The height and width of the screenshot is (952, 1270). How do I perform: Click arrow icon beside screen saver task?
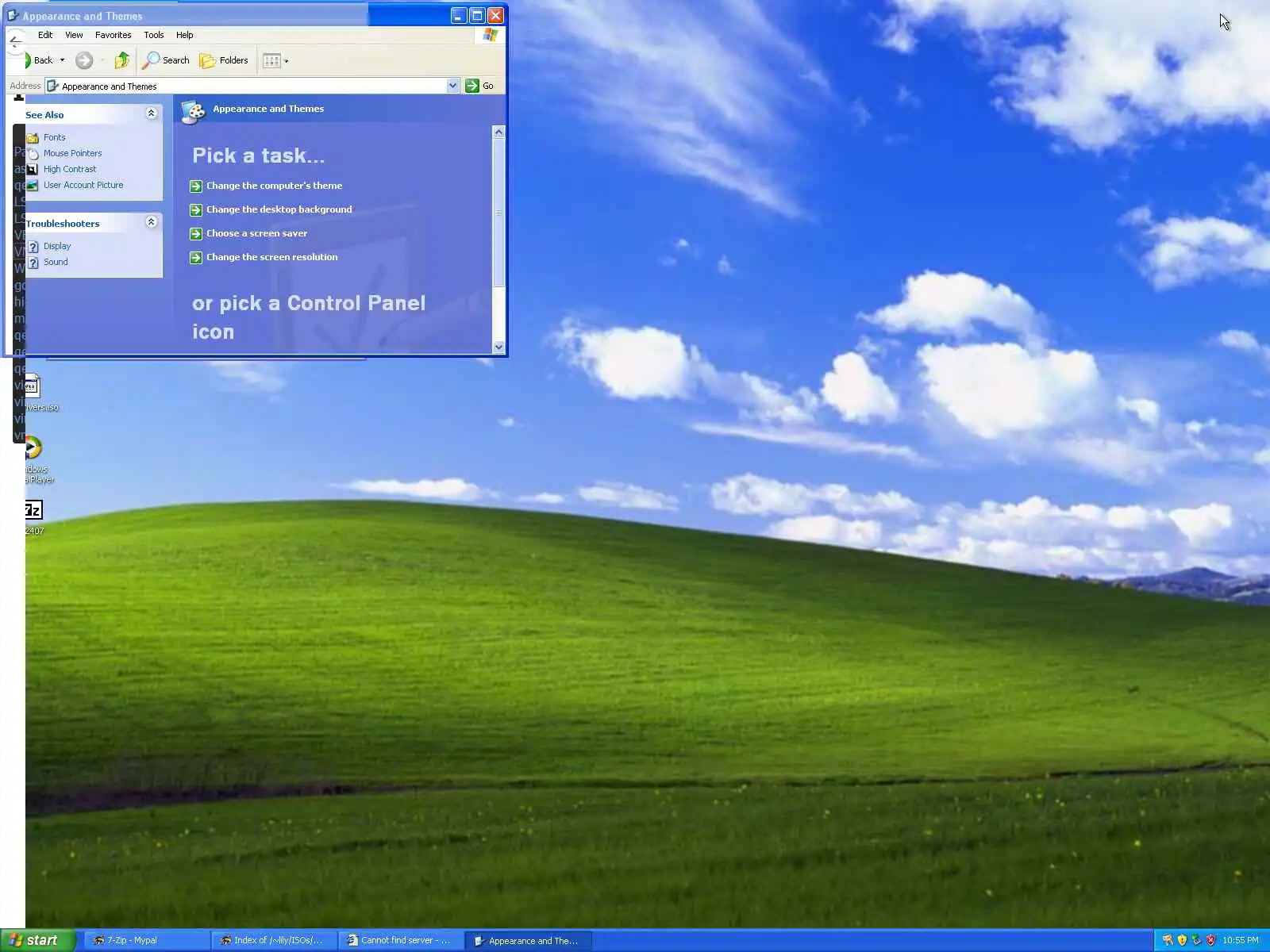click(x=196, y=234)
